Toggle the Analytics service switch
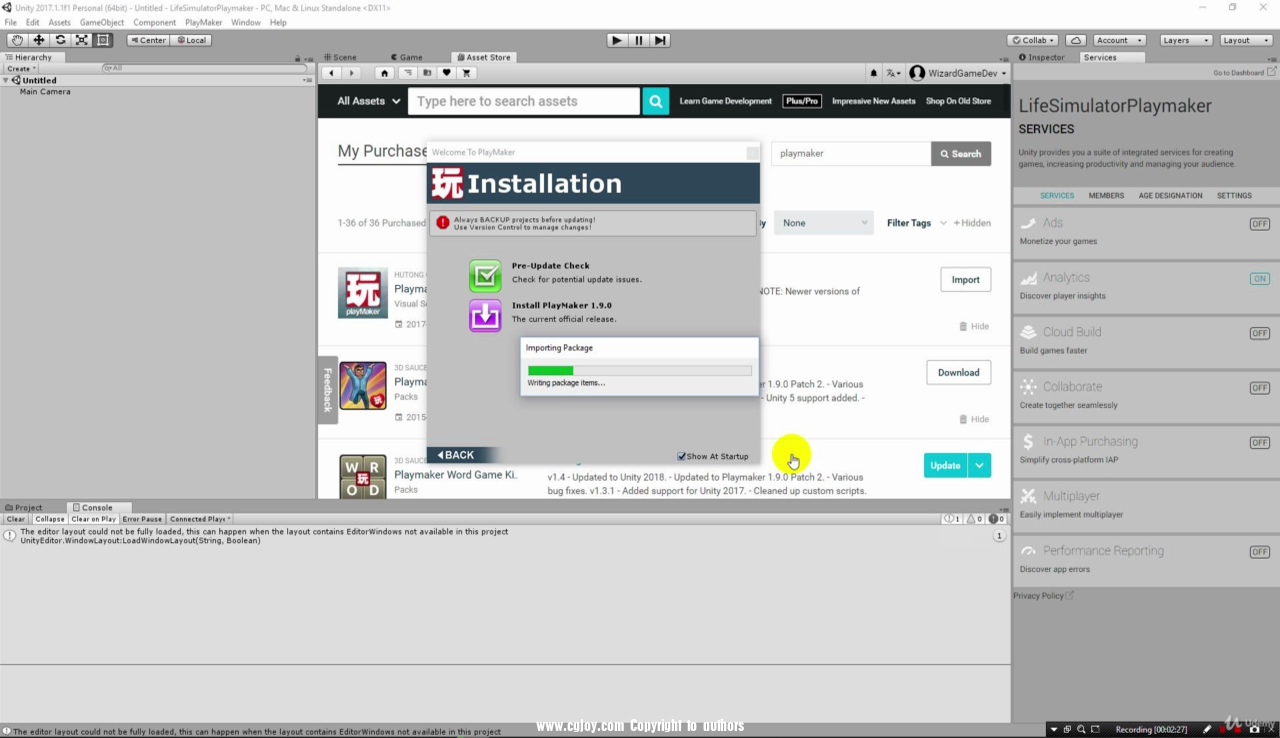Screen dimensions: 1280x738 click(x=1259, y=279)
